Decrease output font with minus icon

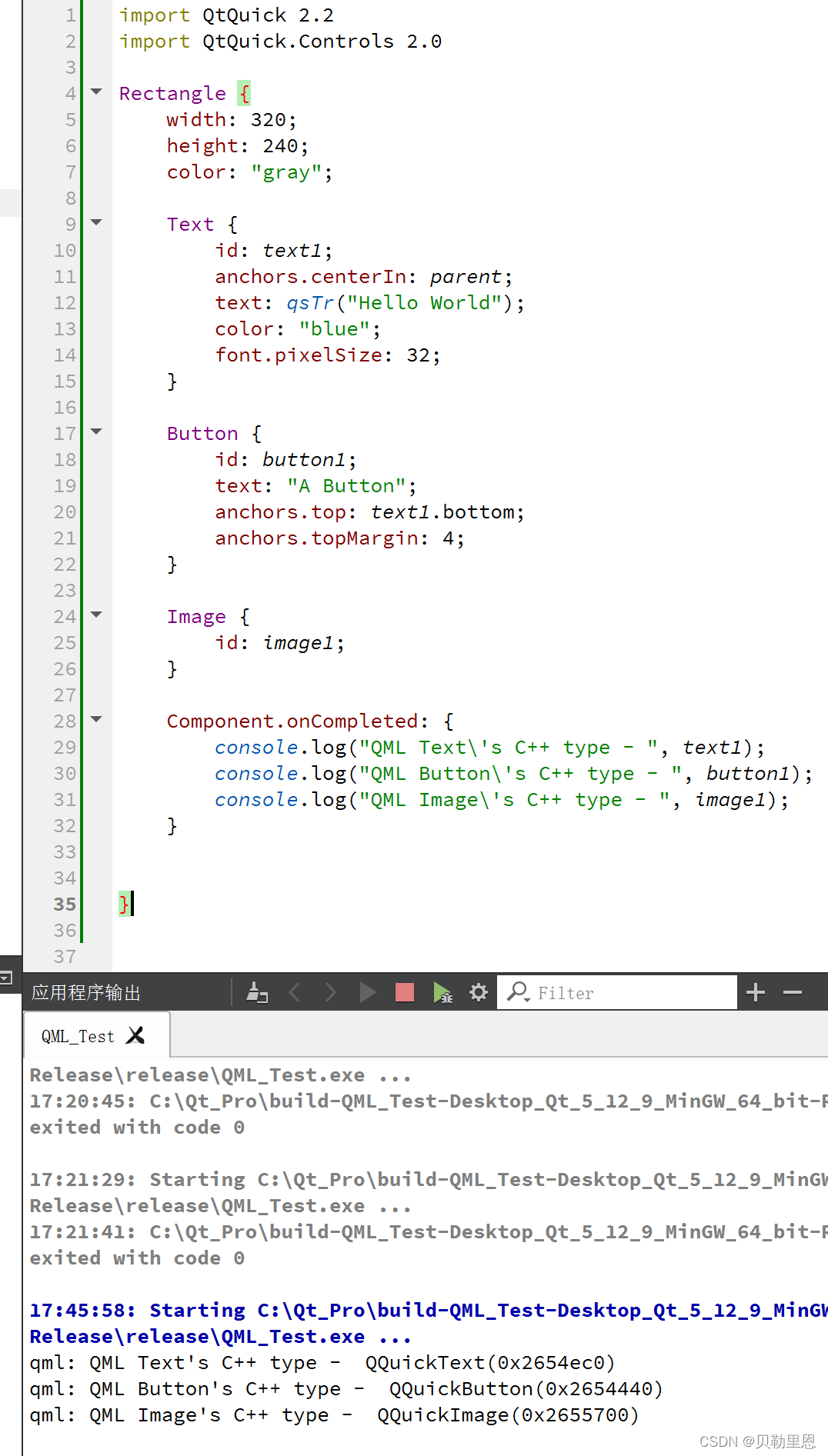[793, 993]
